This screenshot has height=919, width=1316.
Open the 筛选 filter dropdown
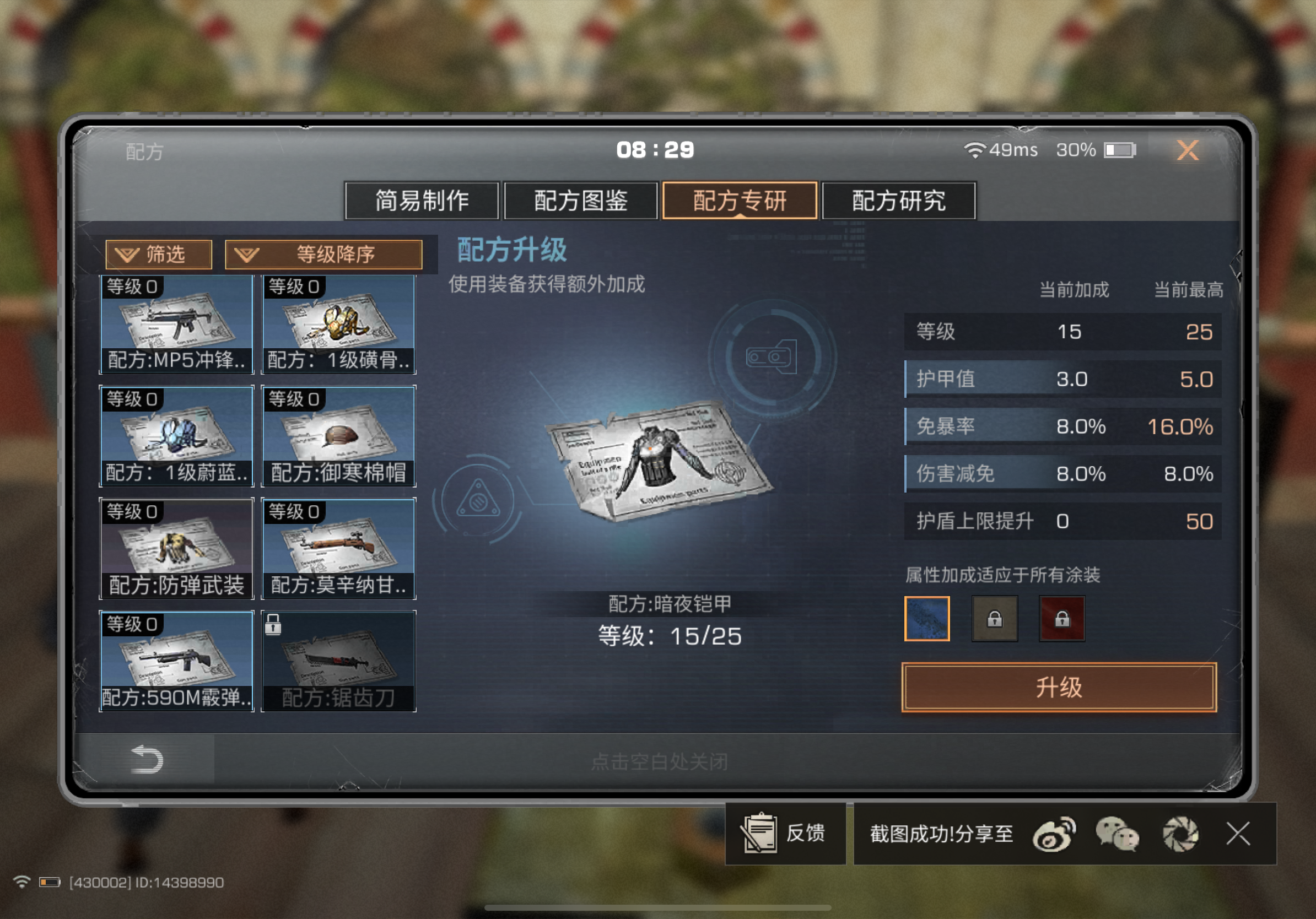point(159,255)
